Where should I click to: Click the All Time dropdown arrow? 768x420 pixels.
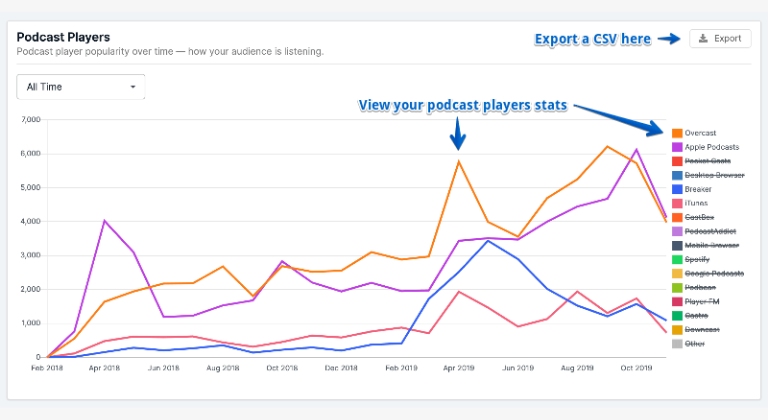tap(133, 87)
